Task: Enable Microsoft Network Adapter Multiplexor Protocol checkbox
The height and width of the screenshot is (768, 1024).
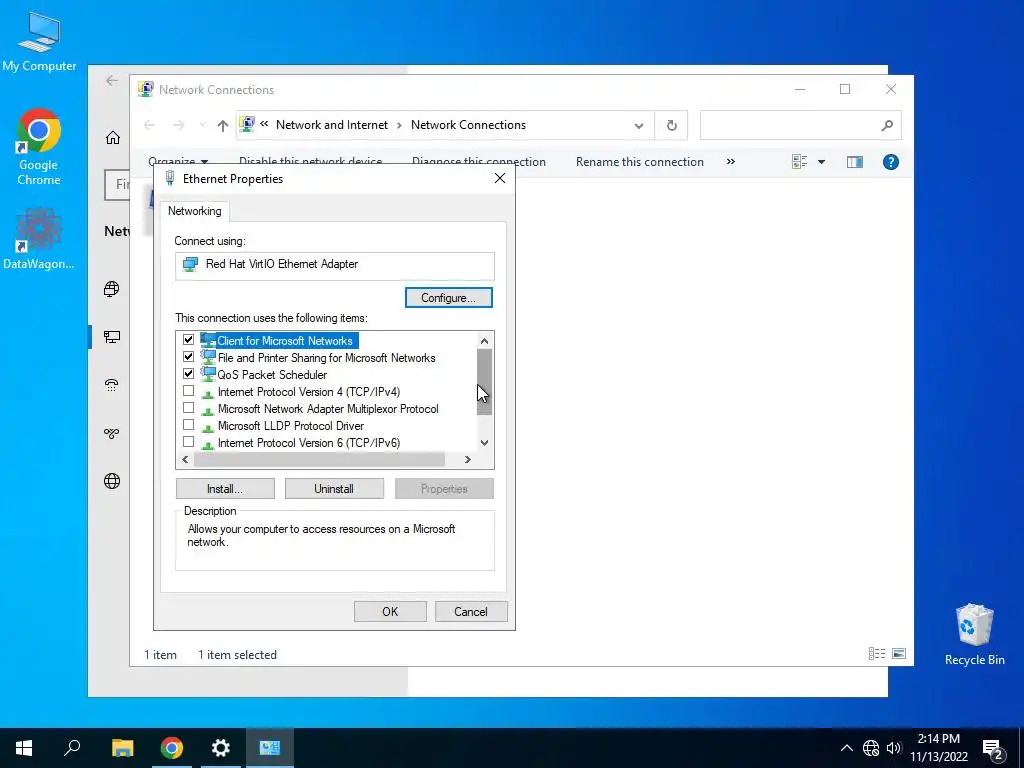Action: (x=188, y=408)
